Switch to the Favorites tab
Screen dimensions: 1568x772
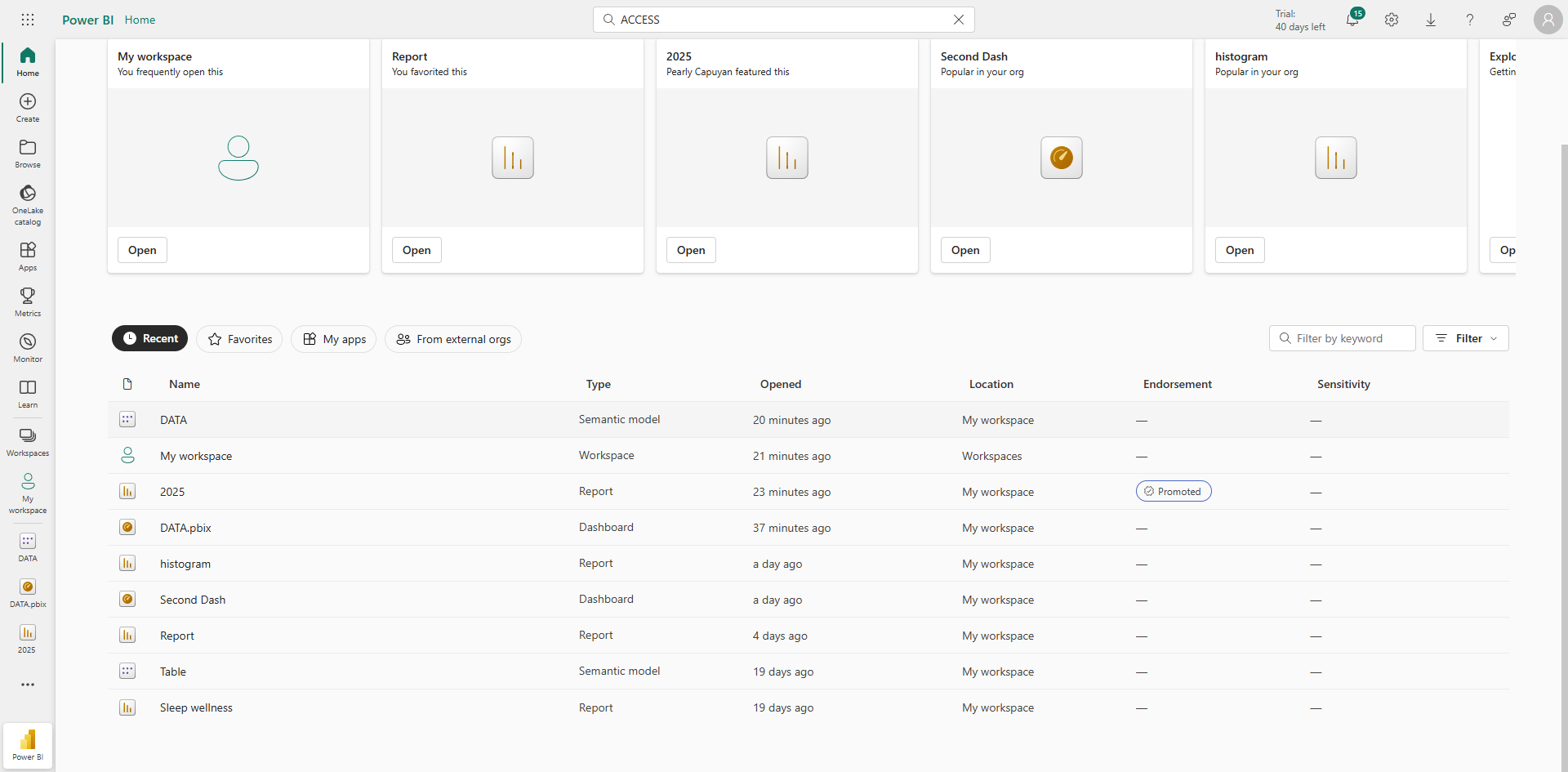[x=239, y=339]
